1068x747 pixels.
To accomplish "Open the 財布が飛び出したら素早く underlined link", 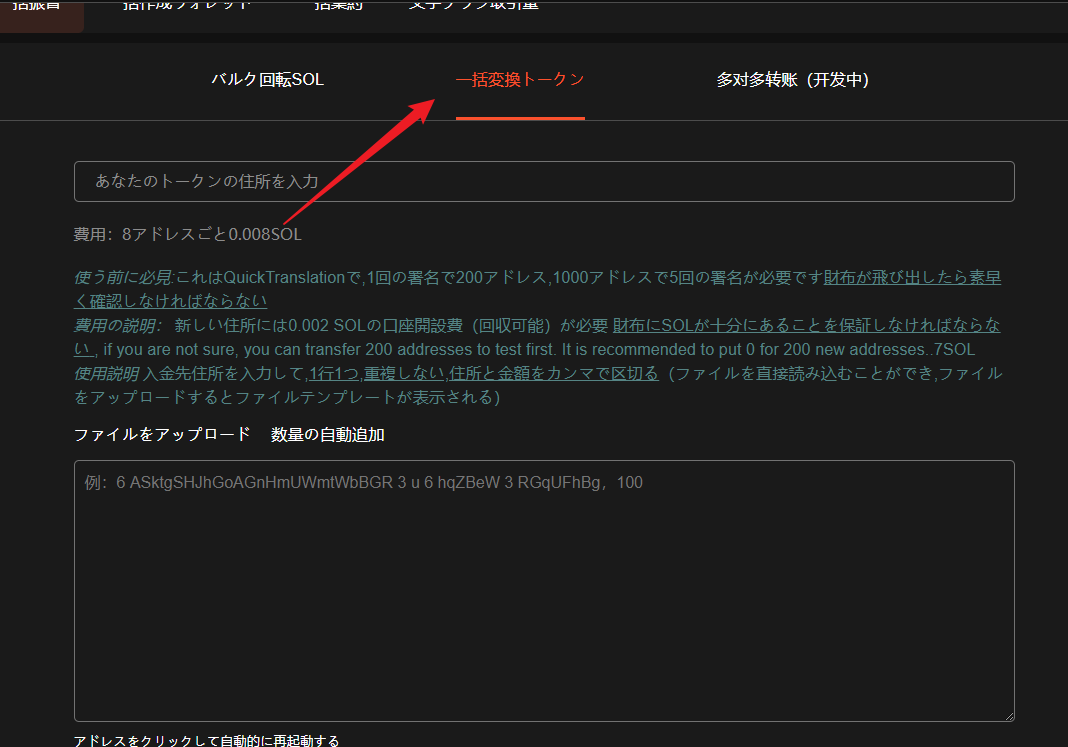I will pos(911,277).
